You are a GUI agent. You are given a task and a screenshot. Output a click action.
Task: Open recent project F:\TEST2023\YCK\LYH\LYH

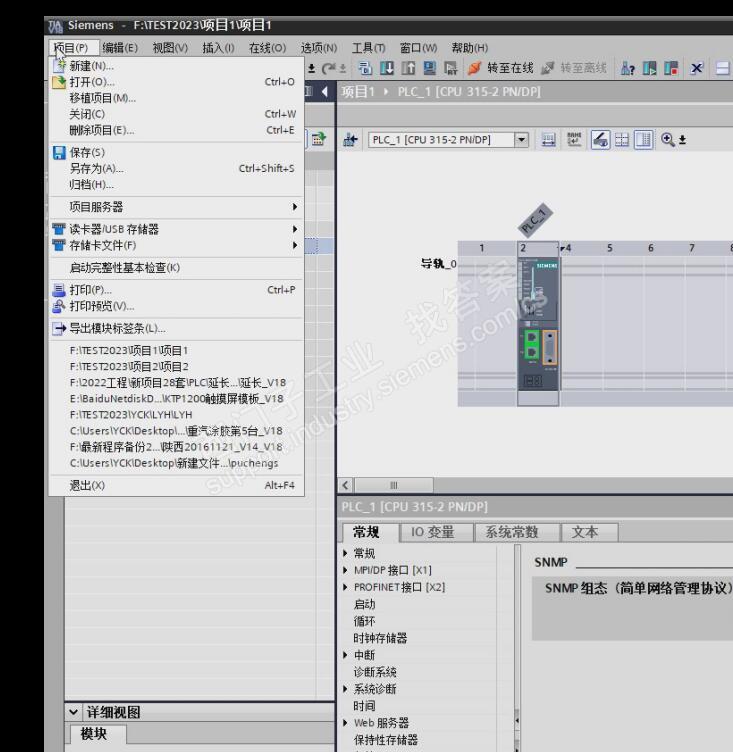(x=177, y=415)
